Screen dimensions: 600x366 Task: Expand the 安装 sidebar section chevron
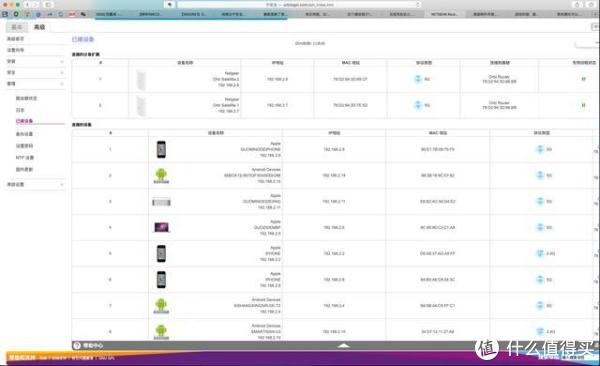(62, 62)
